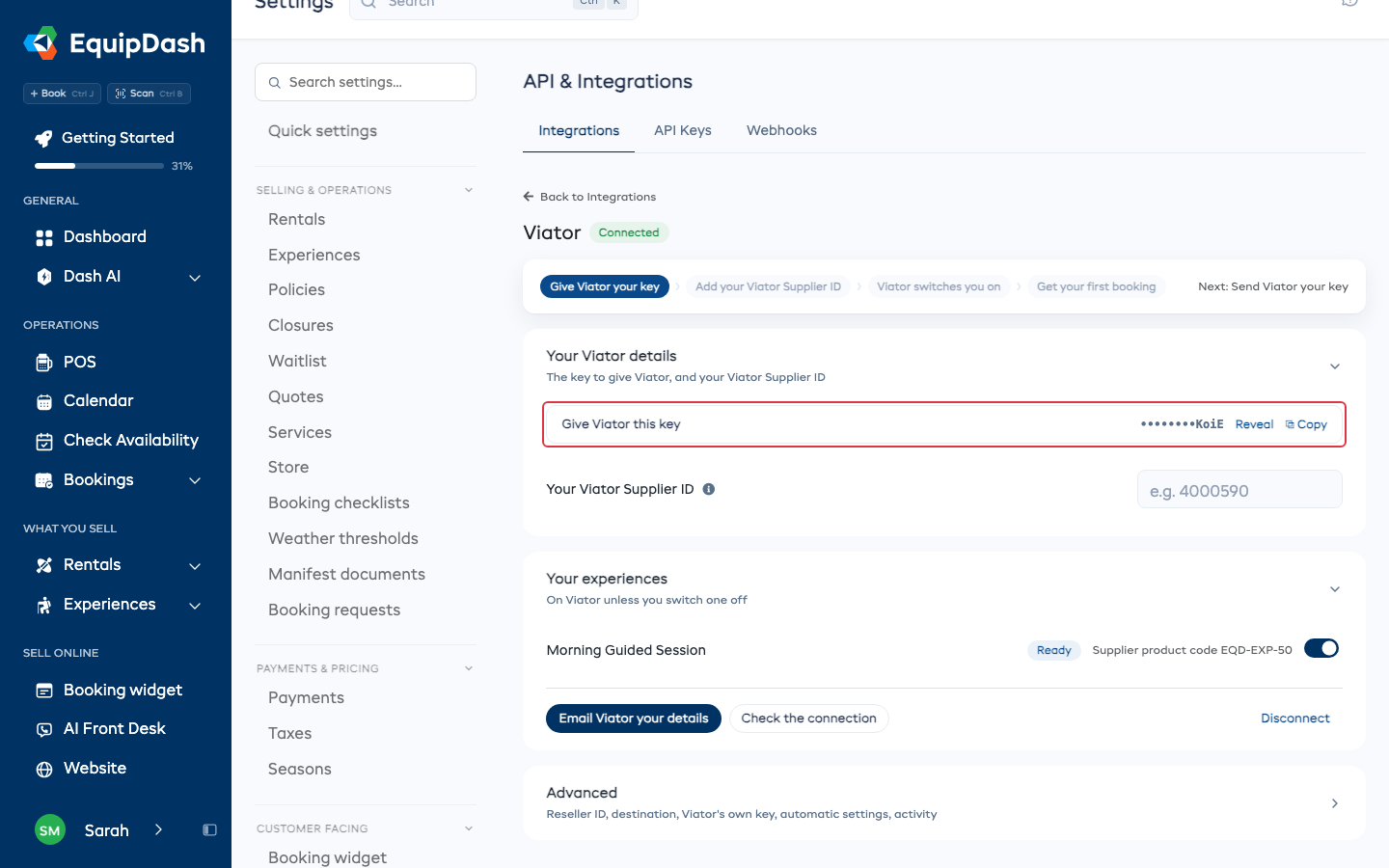This screenshot has width=1389, height=868.
Task: Expand the Experiences sidebar chevron
Action: tap(195, 606)
